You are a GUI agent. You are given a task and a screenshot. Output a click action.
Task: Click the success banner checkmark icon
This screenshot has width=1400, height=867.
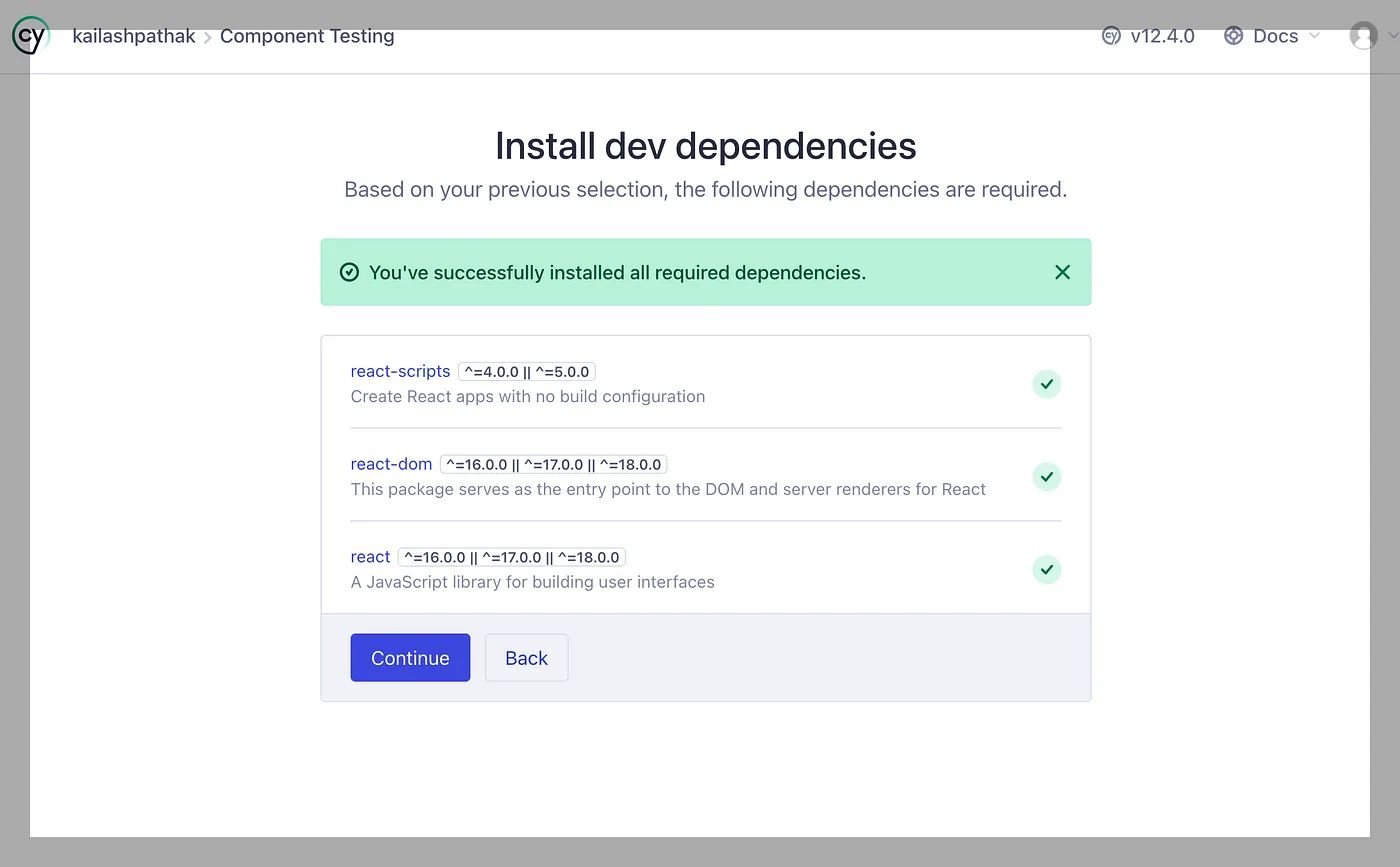pos(349,272)
